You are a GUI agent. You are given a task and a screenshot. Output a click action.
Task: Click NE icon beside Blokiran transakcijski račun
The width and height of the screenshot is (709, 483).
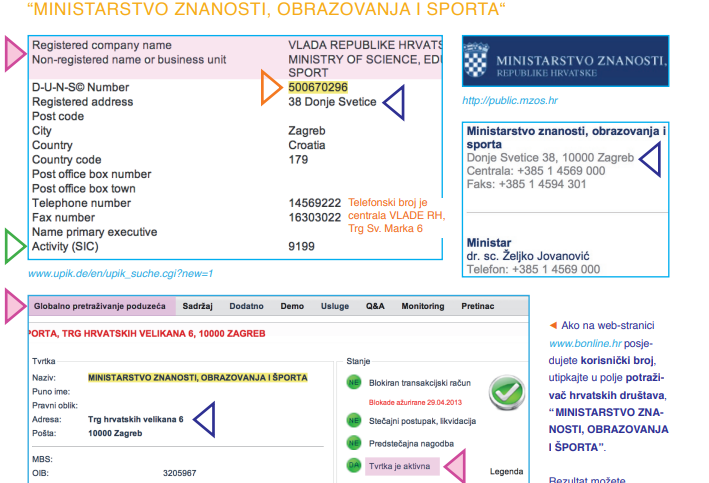click(354, 383)
